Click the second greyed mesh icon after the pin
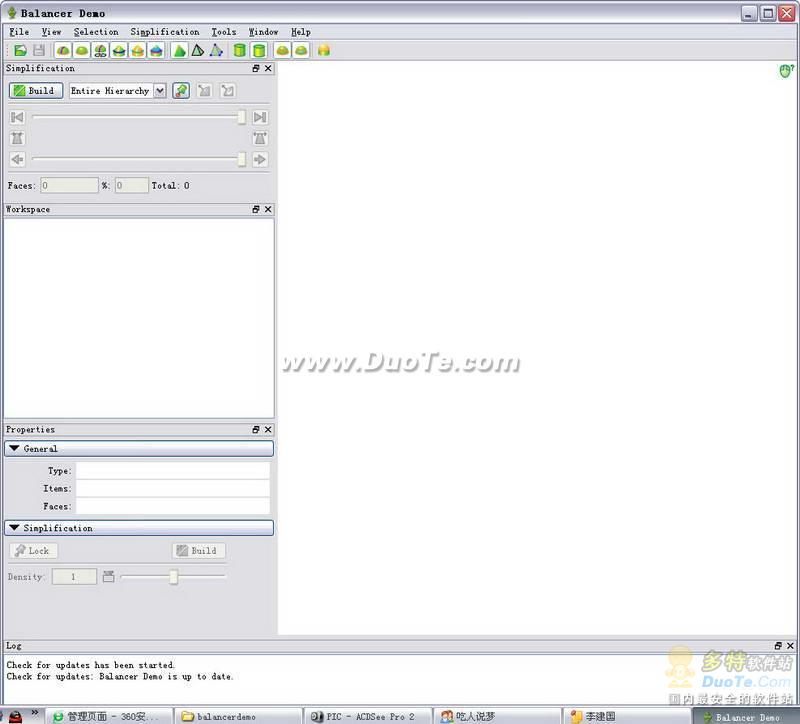 [228, 90]
